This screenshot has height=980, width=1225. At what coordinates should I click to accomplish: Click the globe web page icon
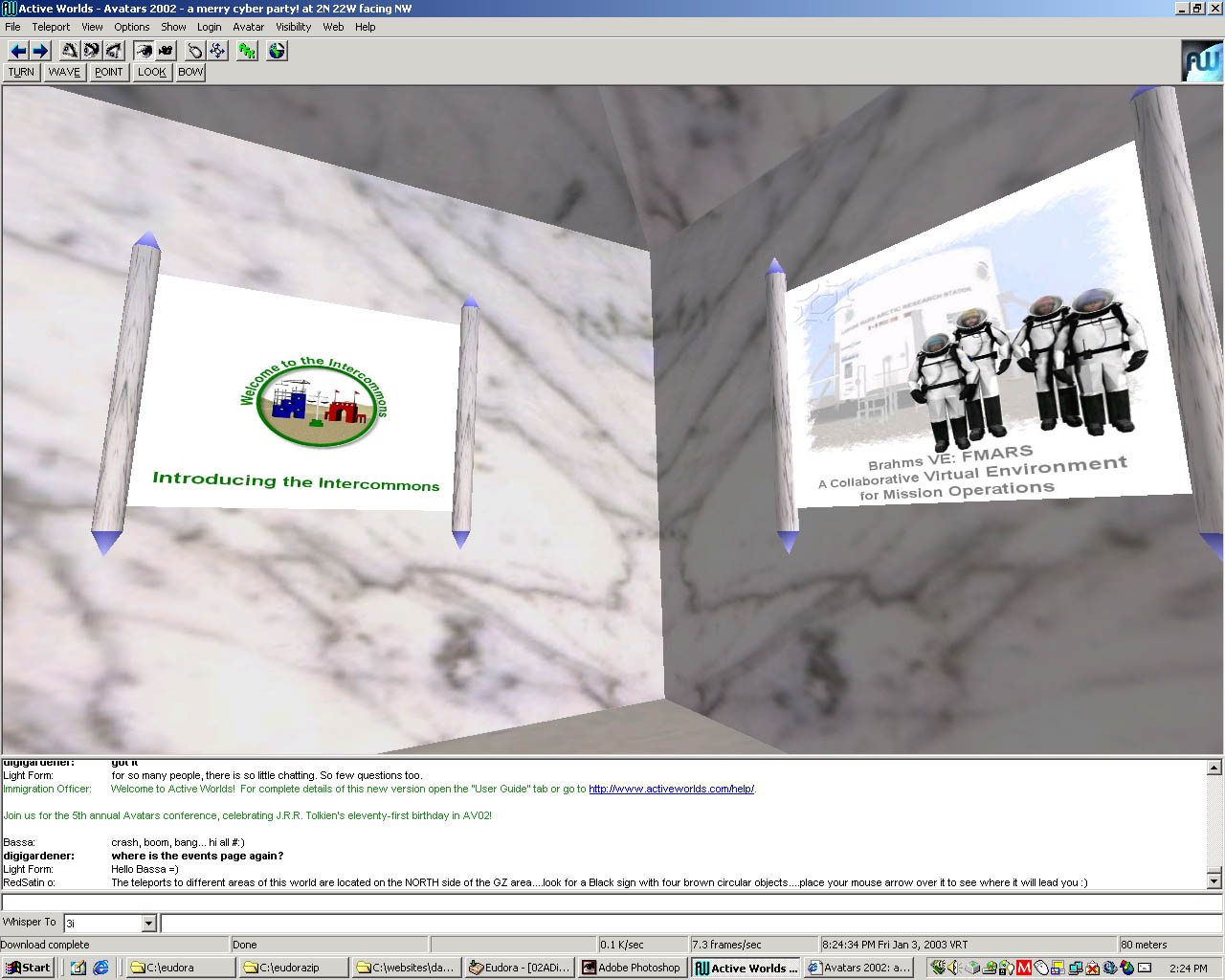point(277,51)
